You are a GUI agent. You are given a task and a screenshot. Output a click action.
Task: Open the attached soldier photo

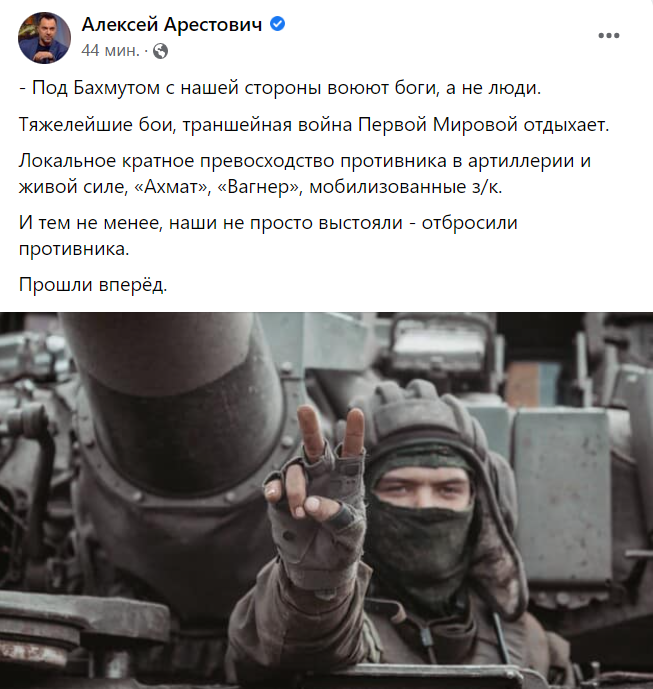[x=326, y=500]
